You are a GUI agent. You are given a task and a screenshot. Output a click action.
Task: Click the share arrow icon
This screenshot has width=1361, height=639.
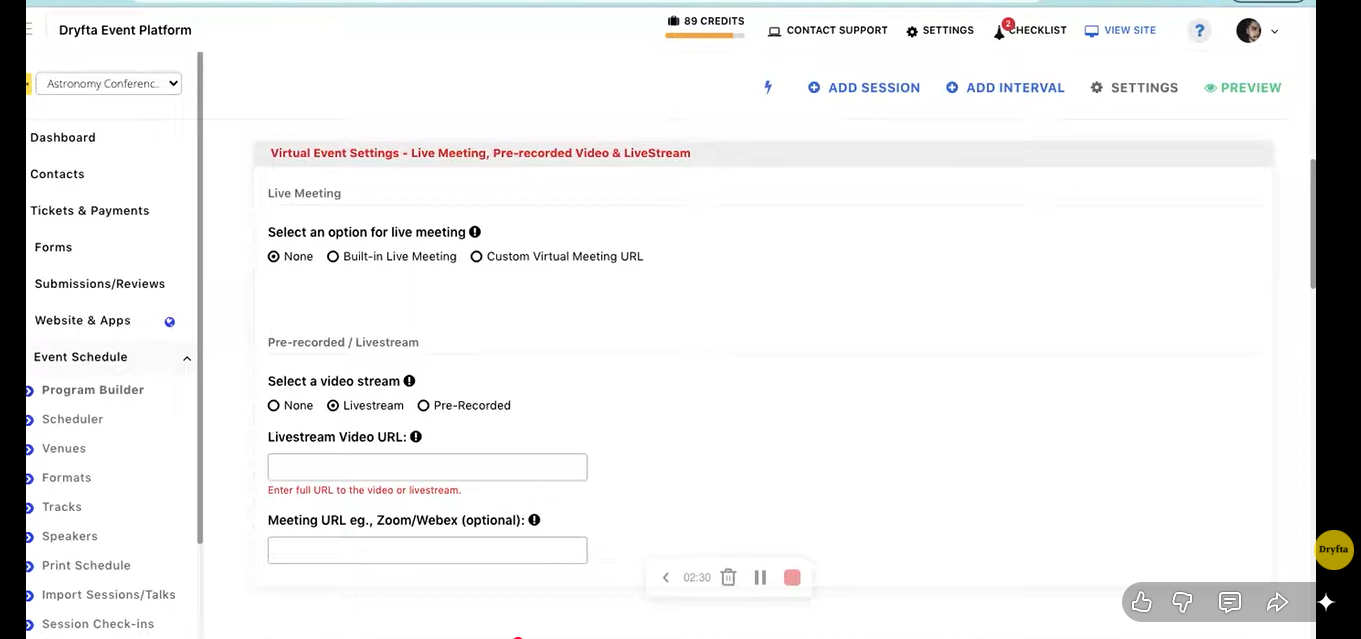click(1277, 602)
